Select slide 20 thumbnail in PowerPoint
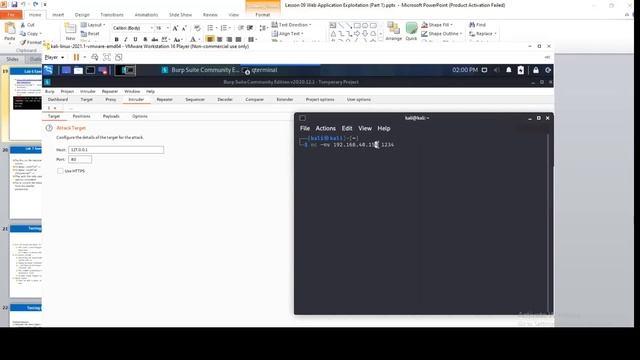Image resolution: width=640 pixels, height=360 pixels. (26, 183)
